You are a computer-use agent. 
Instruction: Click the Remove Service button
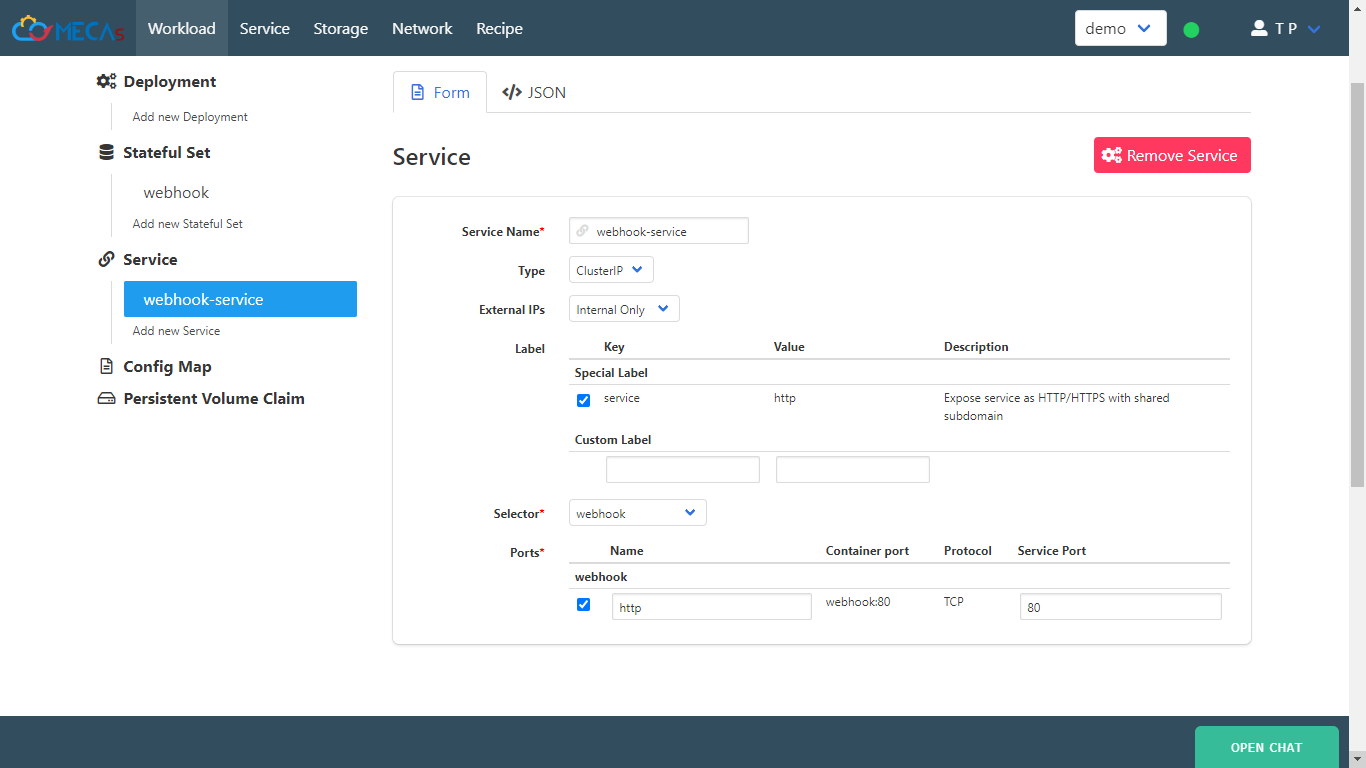pyautogui.click(x=1172, y=155)
